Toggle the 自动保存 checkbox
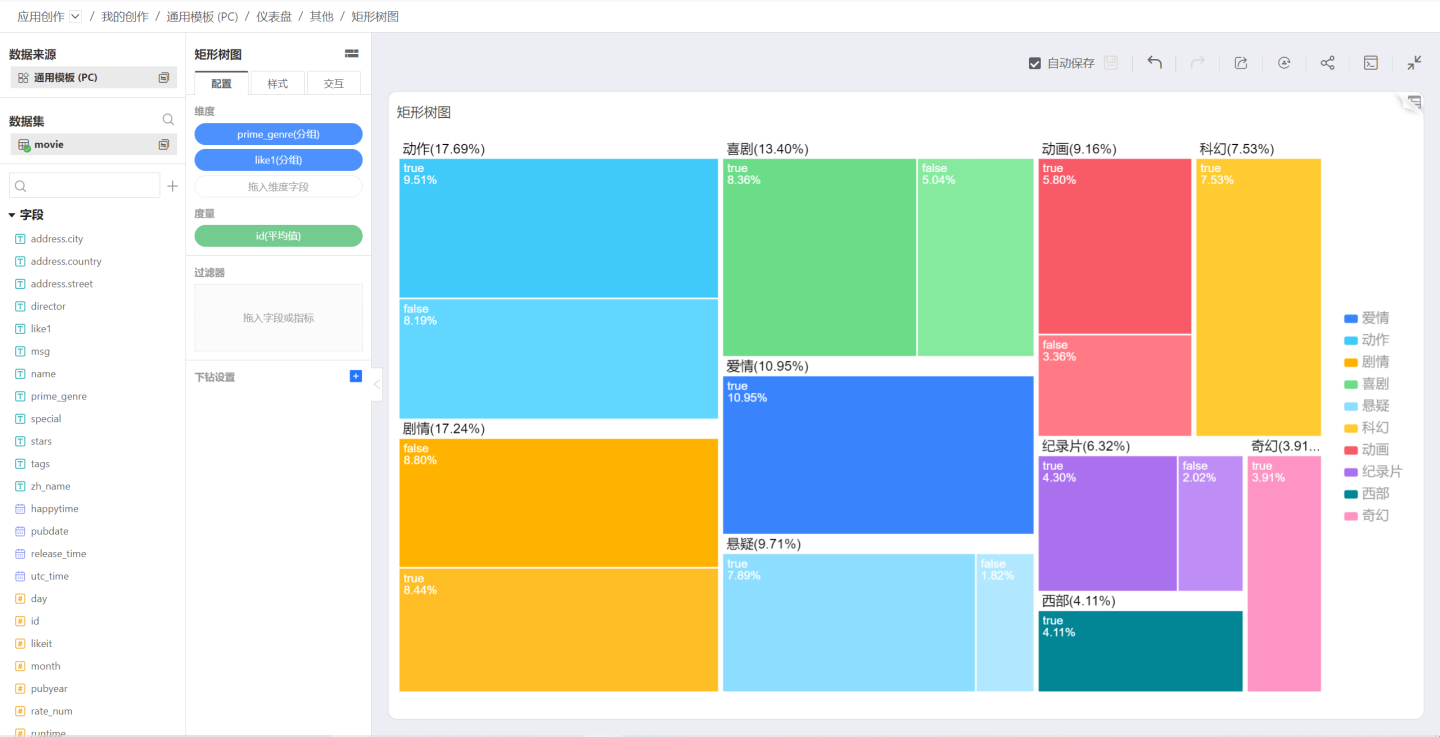Screen dimensions: 1440x737 [1035, 63]
